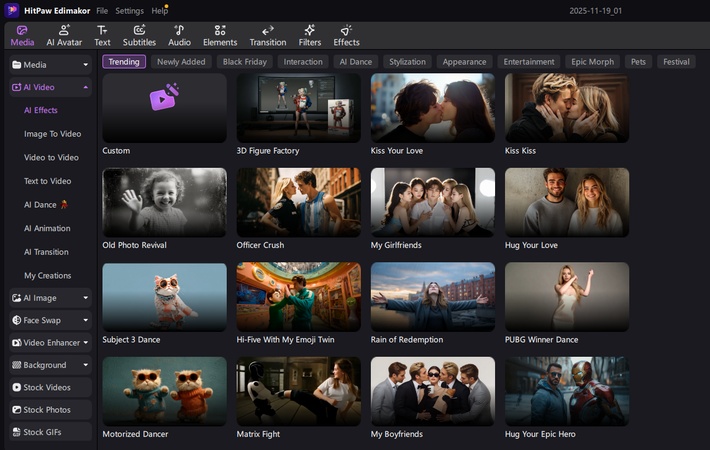Select the Black Friday category tab
Viewport: 710px width, 450px height.
245,62
